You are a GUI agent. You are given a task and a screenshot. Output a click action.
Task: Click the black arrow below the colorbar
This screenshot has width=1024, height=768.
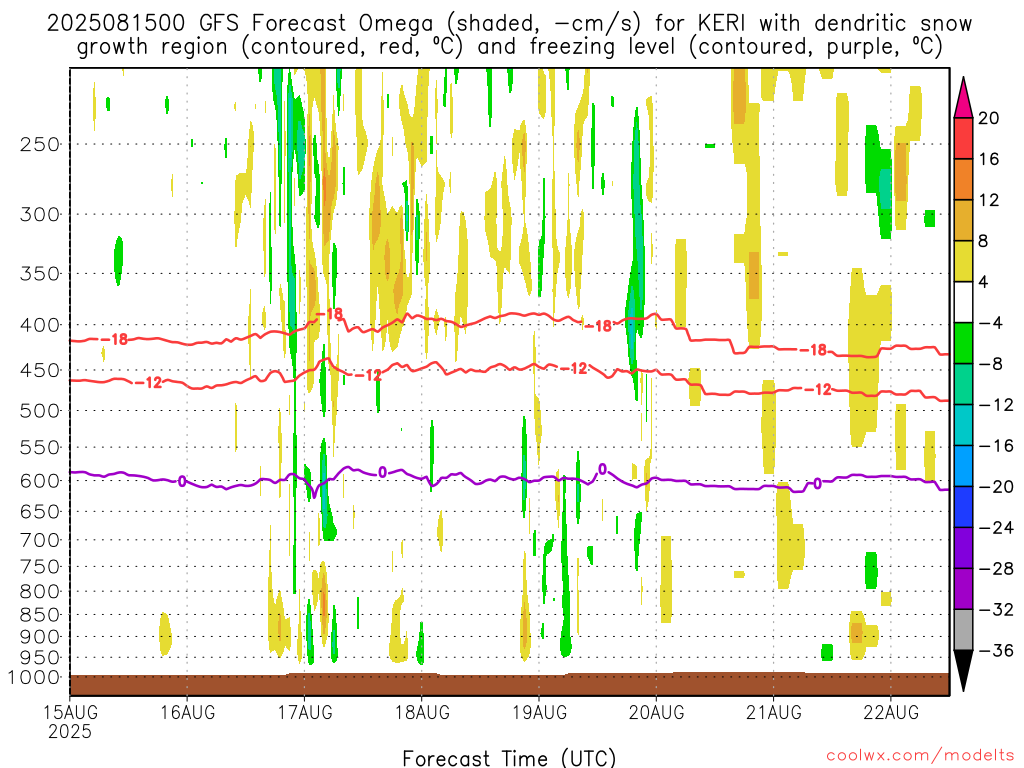click(963, 671)
